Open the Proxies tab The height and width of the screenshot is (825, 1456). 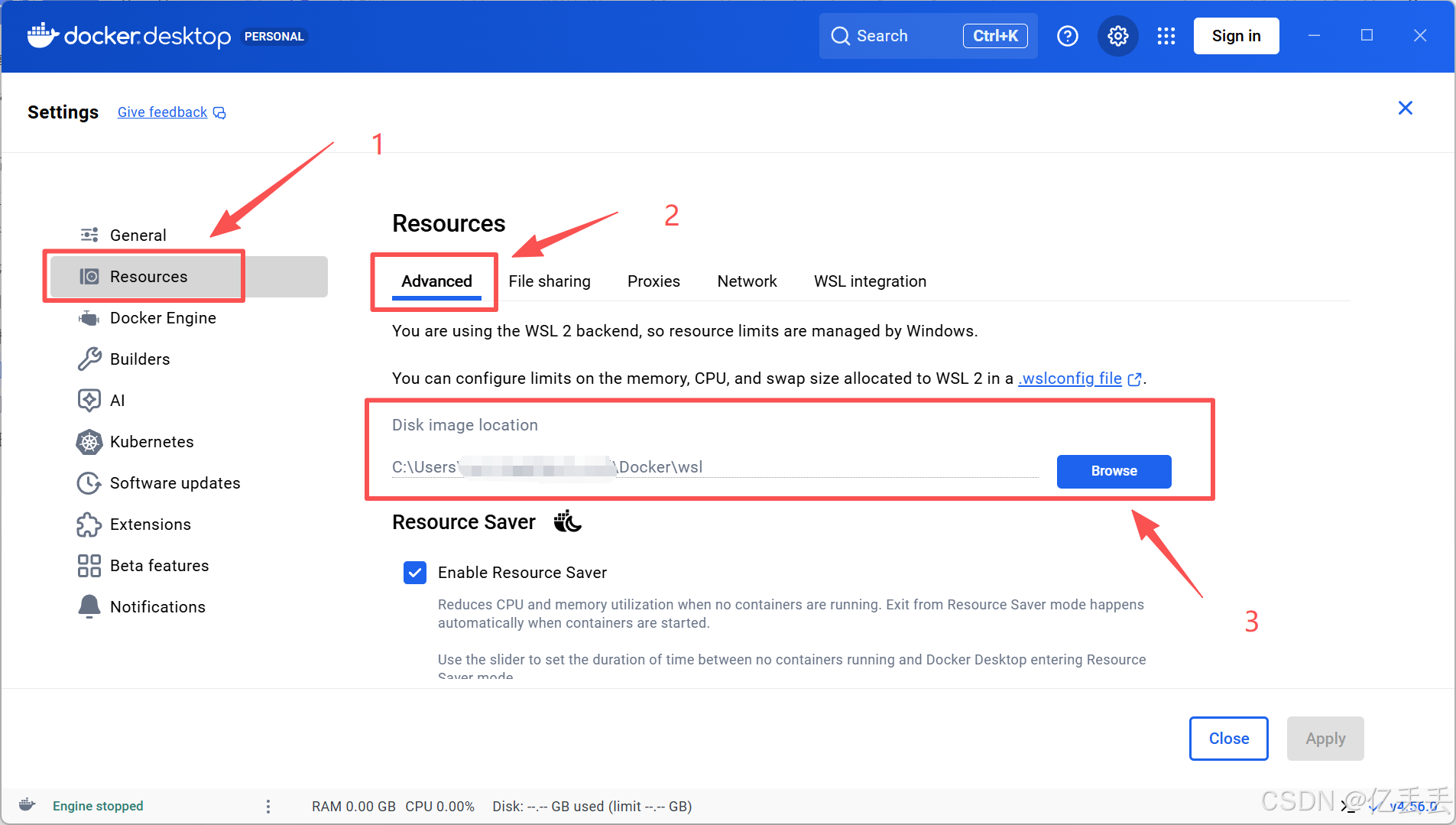pos(653,281)
